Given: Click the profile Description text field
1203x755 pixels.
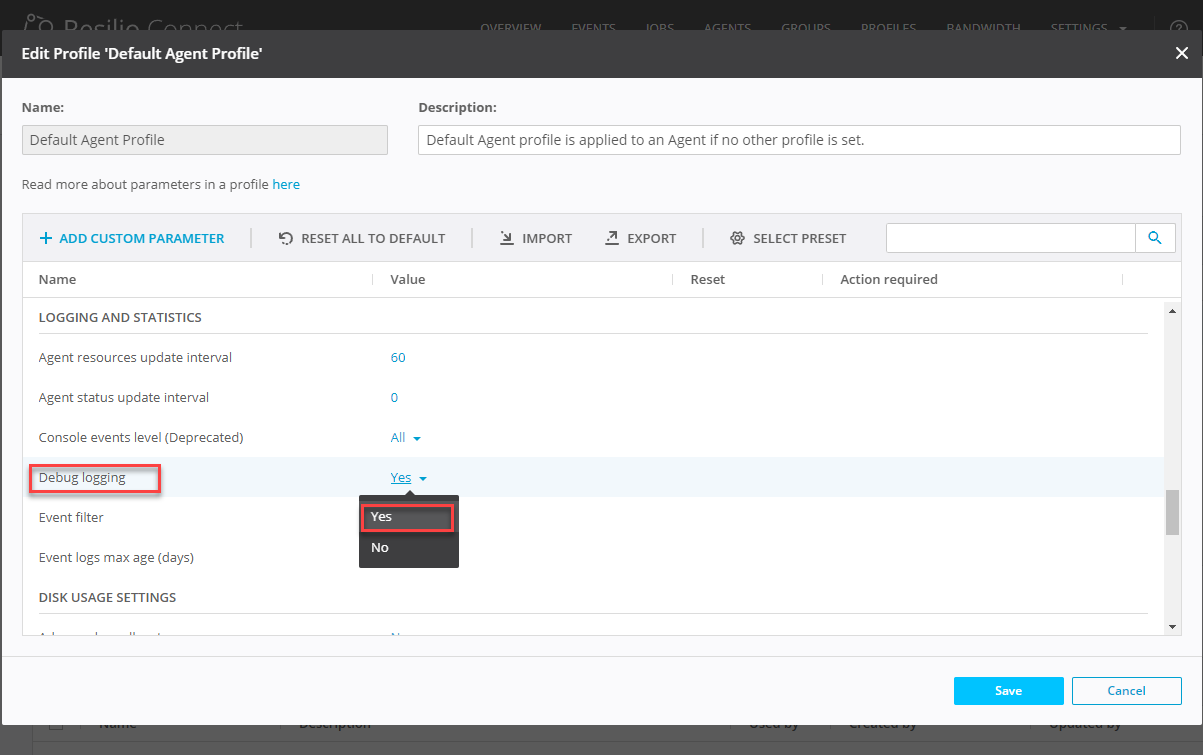Looking at the screenshot, I should click(x=798, y=140).
